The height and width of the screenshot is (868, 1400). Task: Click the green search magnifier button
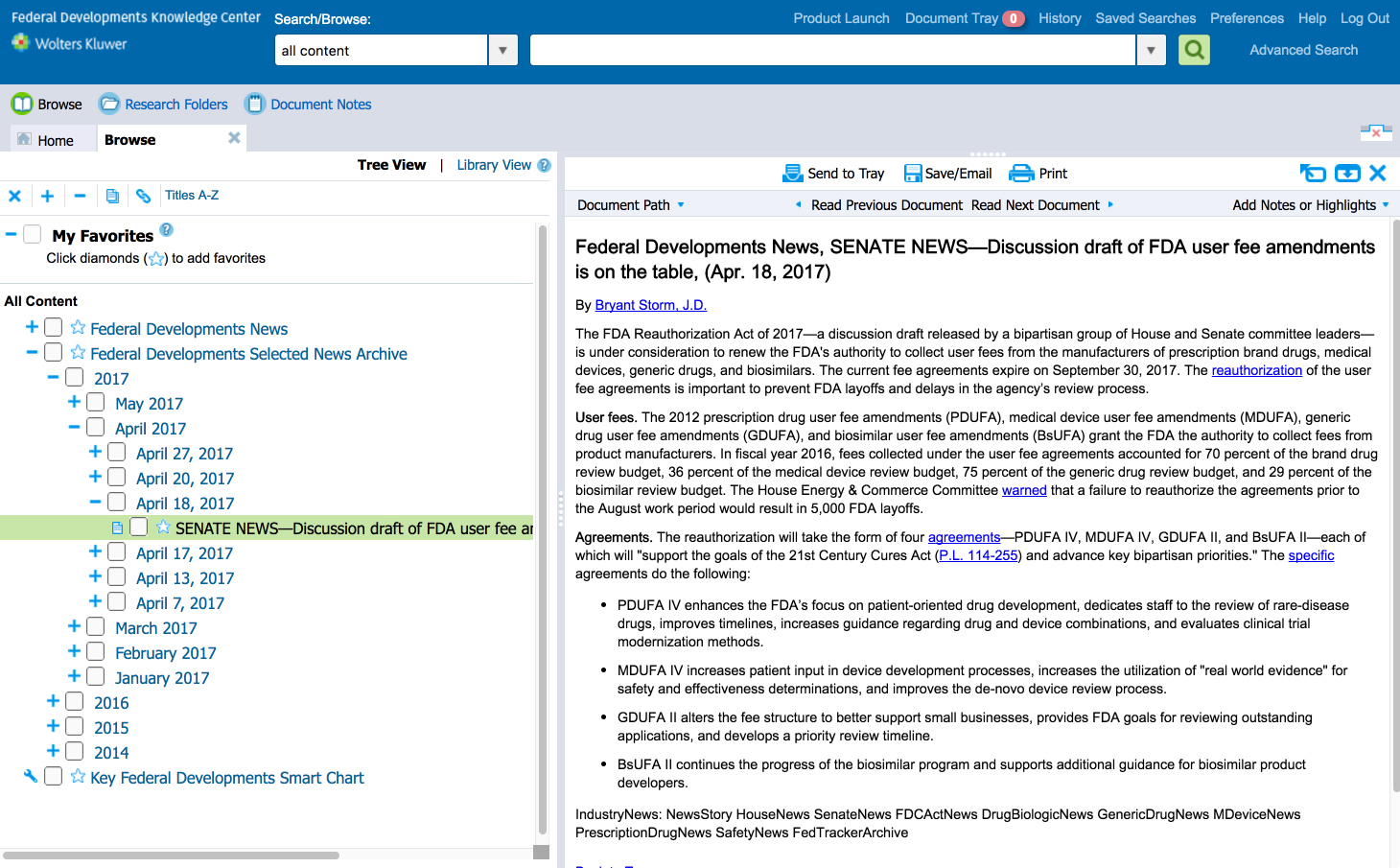1194,50
